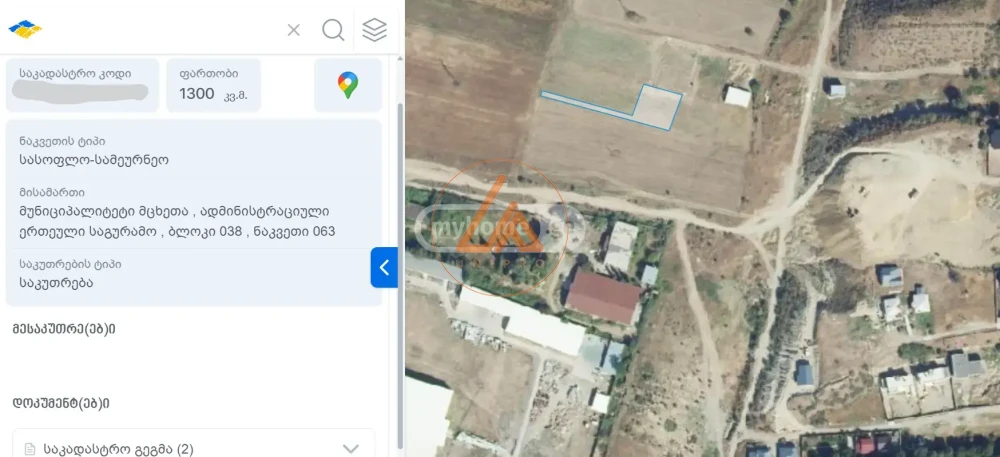Click the info panel vertical scrollbar
The height and width of the screenshot is (457, 1000).
click(400, 274)
